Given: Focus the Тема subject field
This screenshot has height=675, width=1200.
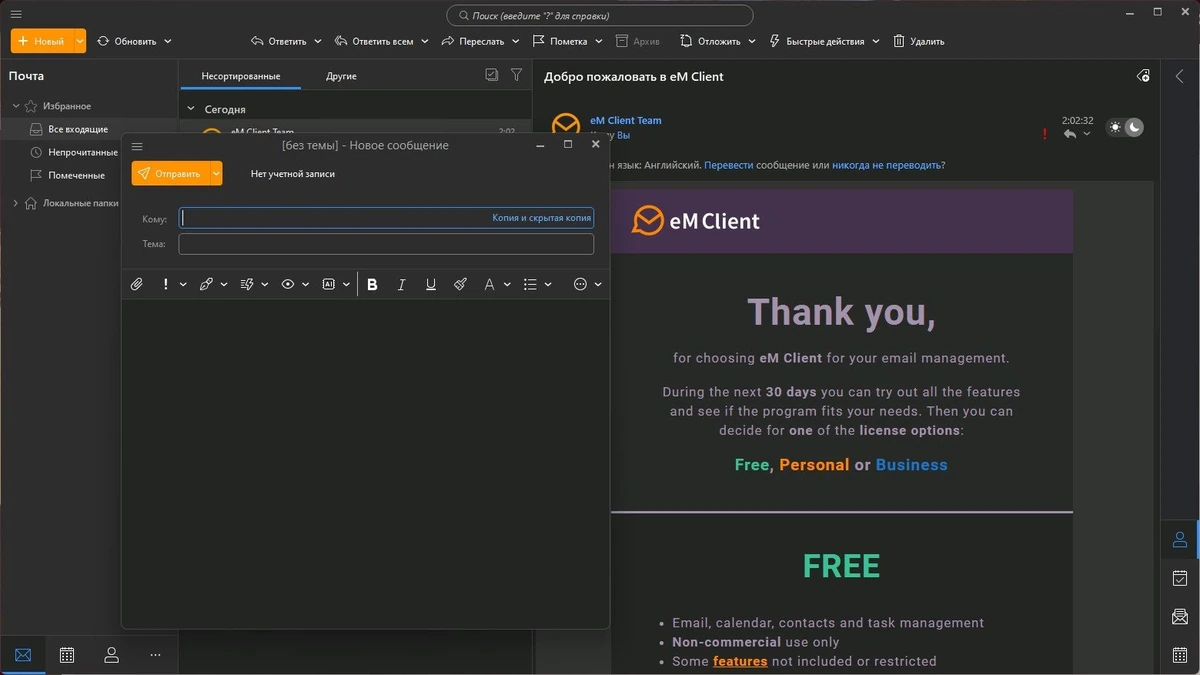Looking at the screenshot, I should 386,244.
